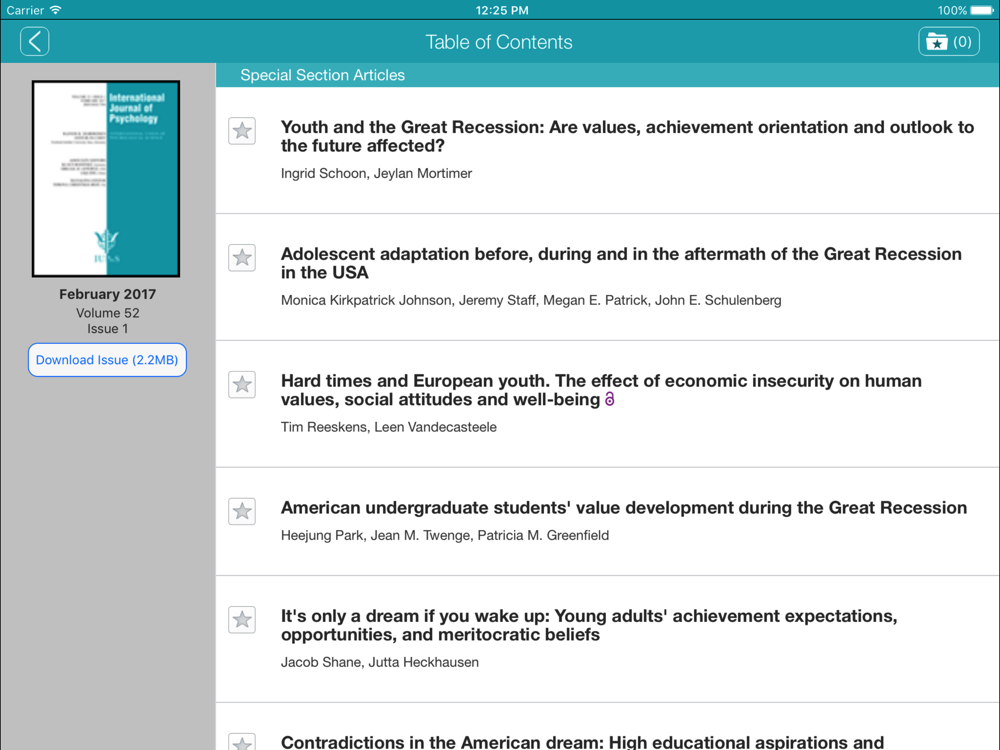Tap the Wi-Fi status icon

[55, 10]
